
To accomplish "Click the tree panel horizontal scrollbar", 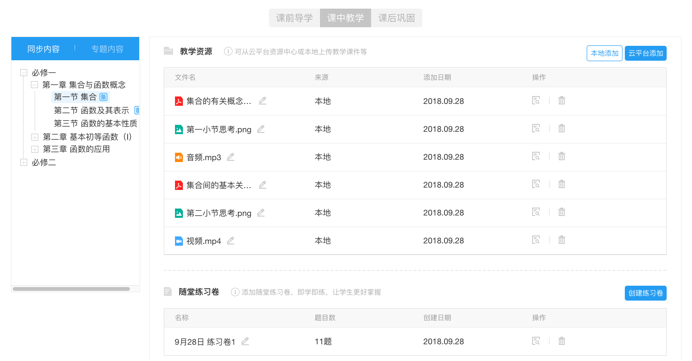I will click(71, 289).
